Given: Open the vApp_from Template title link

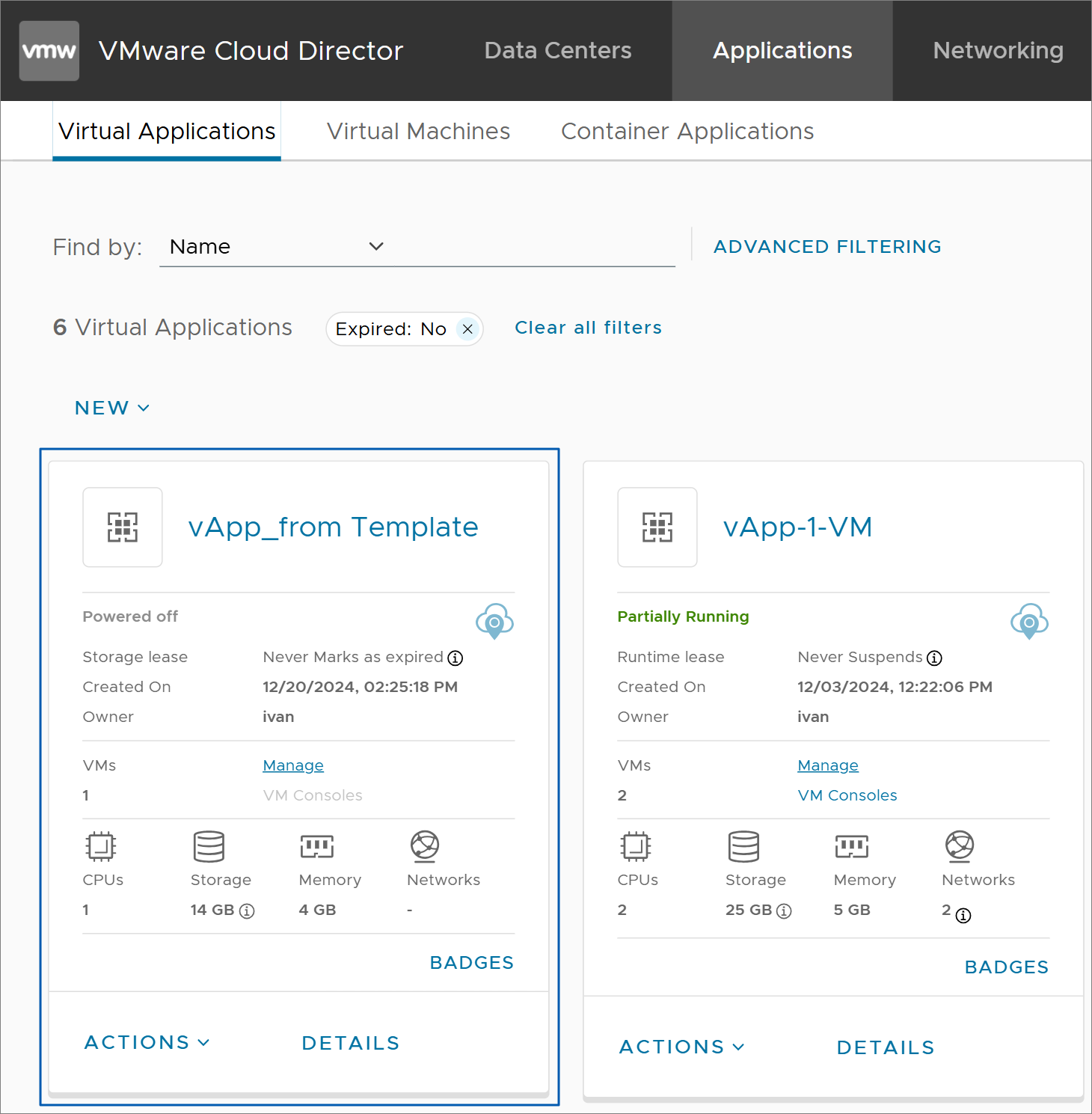Looking at the screenshot, I should 333,527.
